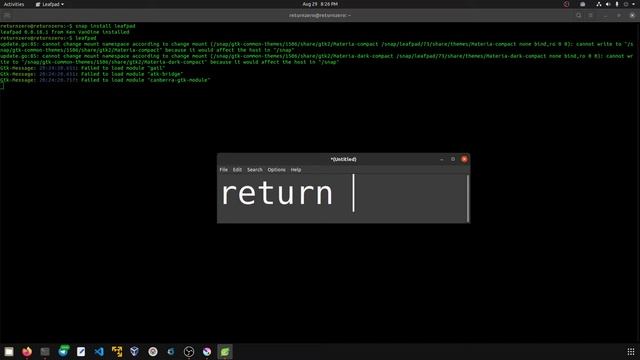
Task: Launch Visual Studio Code from the dock
Action: pos(99,351)
